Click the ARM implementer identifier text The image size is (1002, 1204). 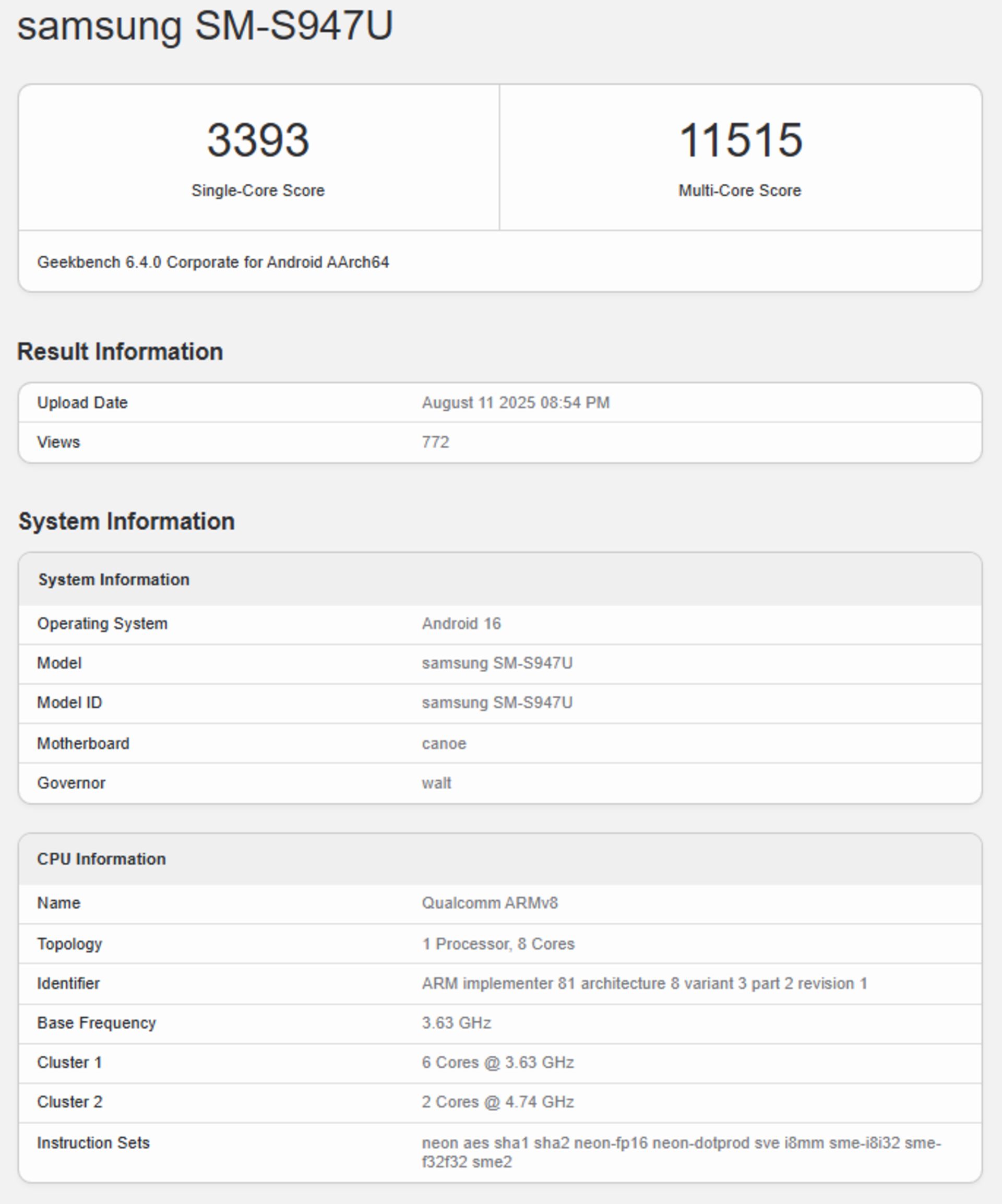(x=645, y=983)
